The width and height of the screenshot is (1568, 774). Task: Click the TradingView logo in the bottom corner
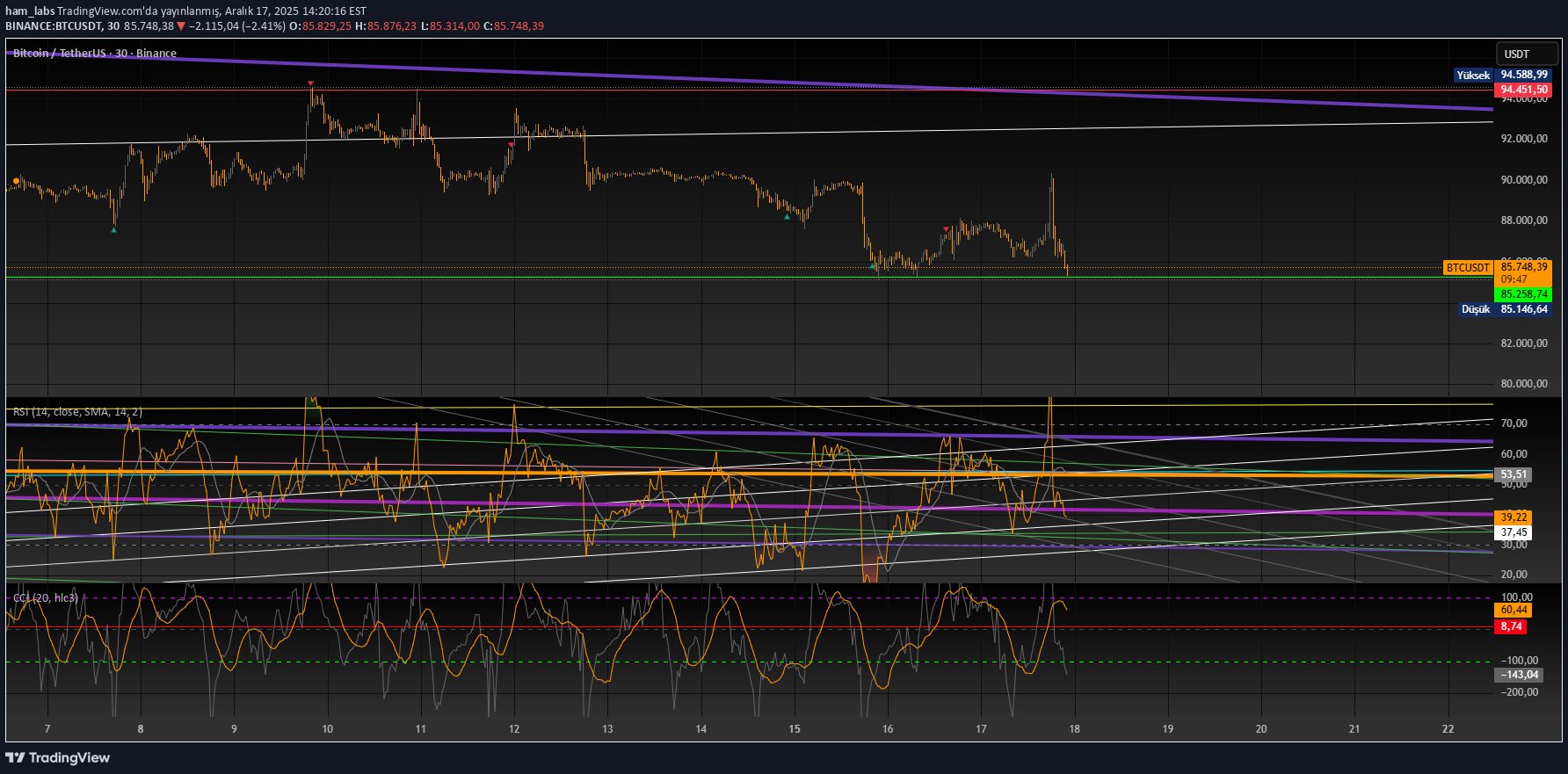58,757
